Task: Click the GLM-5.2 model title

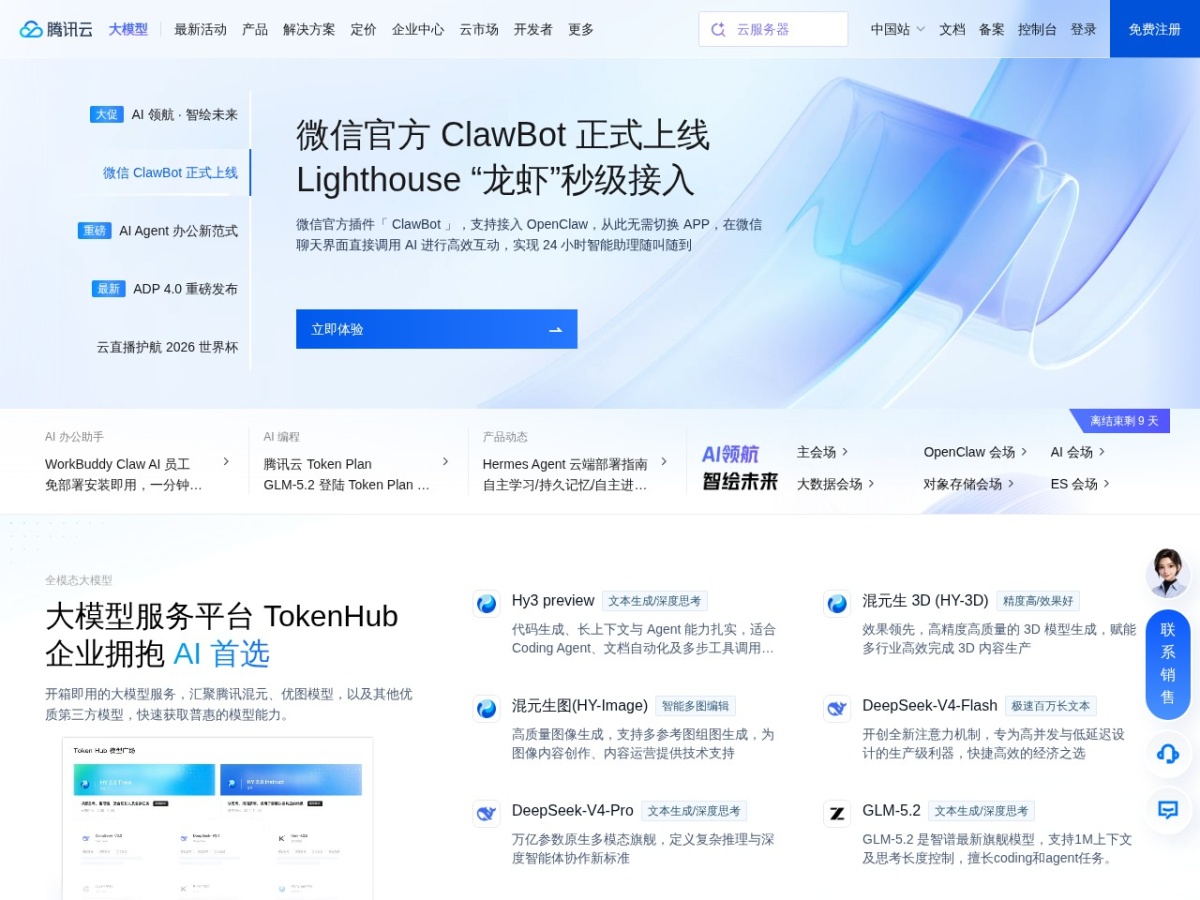Action: [x=891, y=810]
